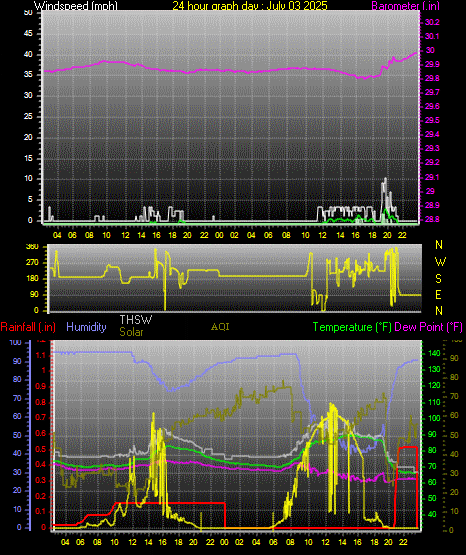Click the E compass direction letter
This screenshot has width=466, height=555.
click(x=438, y=294)
